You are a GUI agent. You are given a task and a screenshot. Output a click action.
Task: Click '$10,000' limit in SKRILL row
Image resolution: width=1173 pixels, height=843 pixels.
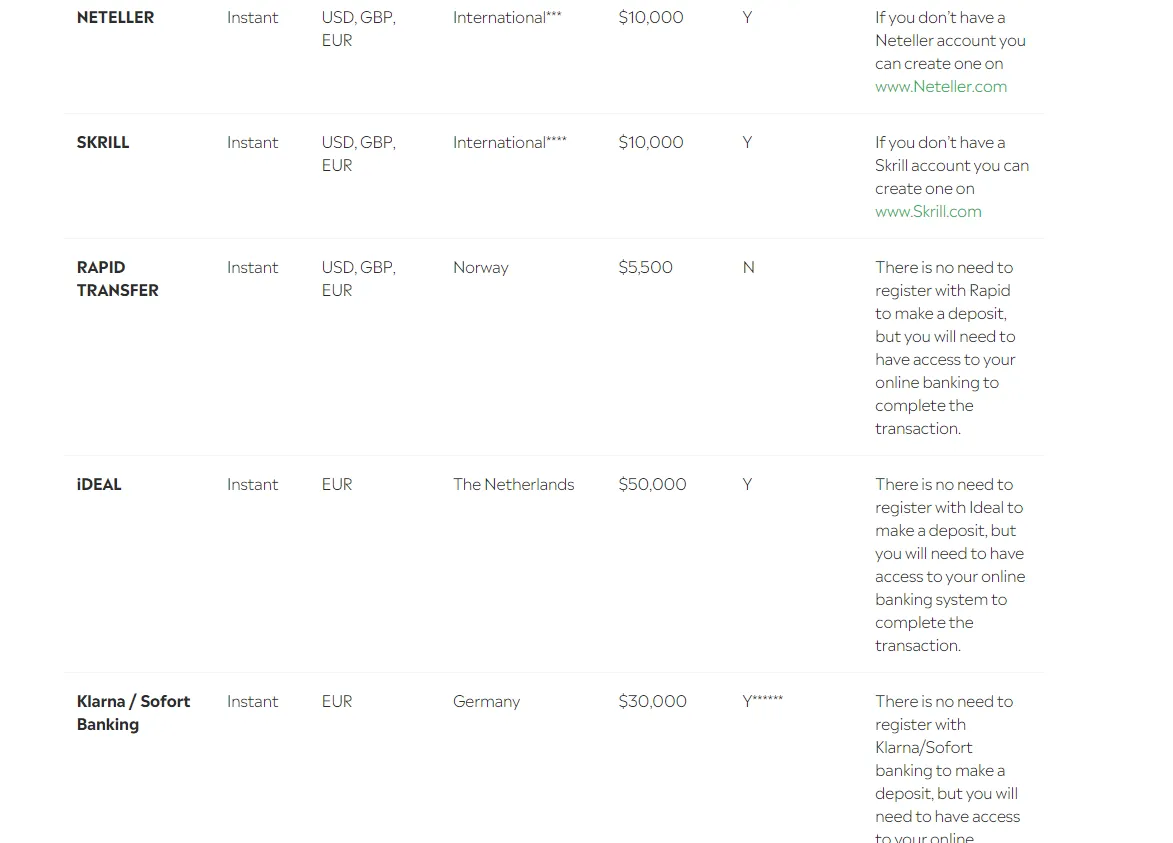click(650, 142)
